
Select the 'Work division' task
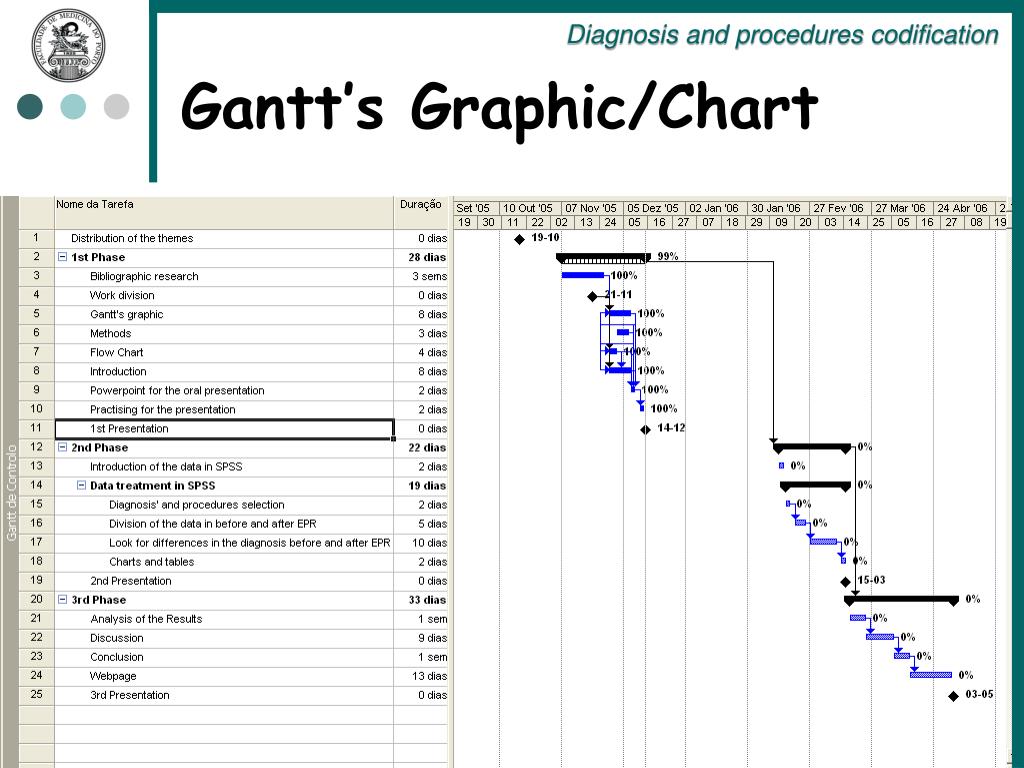(224, 295)
